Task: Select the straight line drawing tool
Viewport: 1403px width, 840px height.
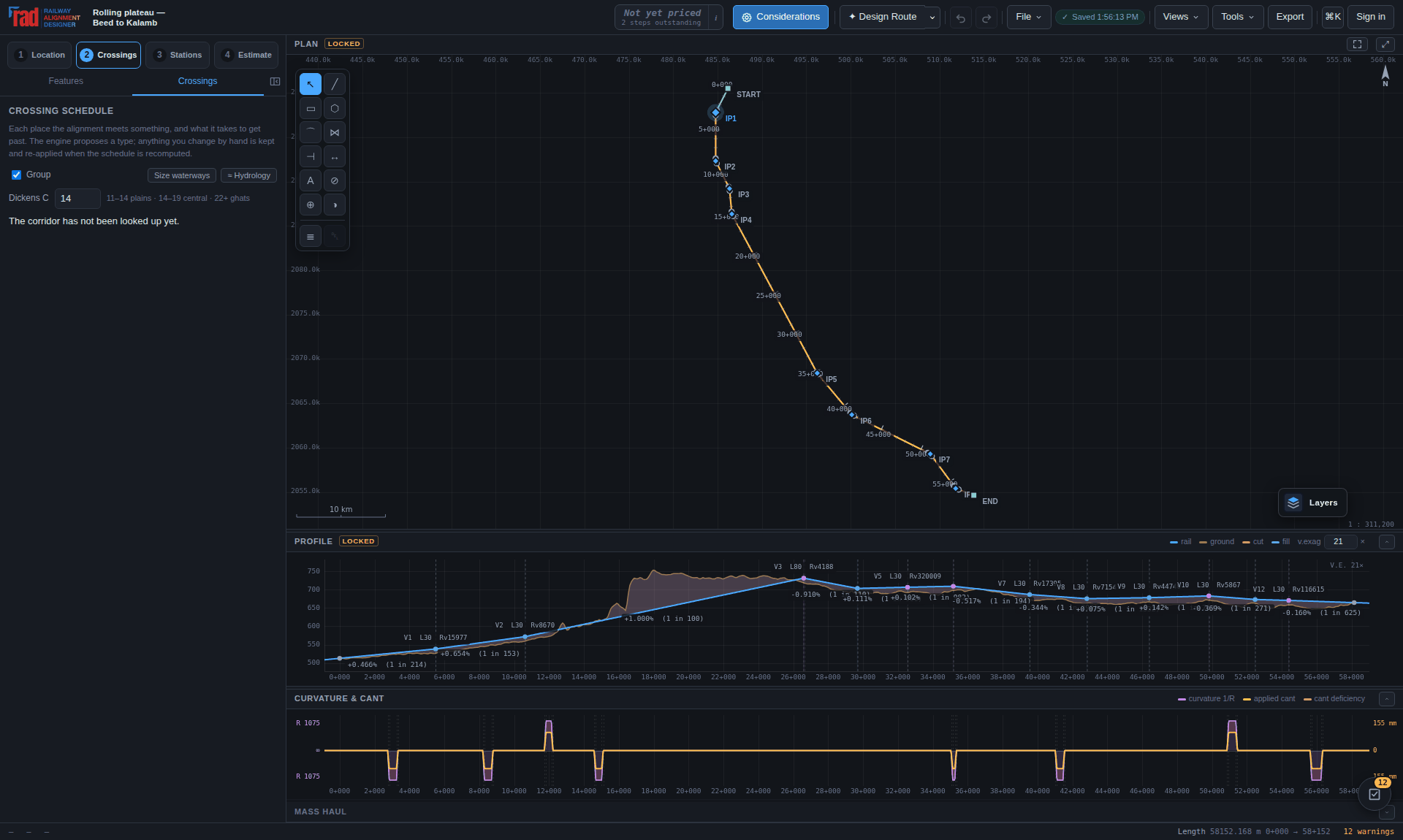Action: [335, 84]
